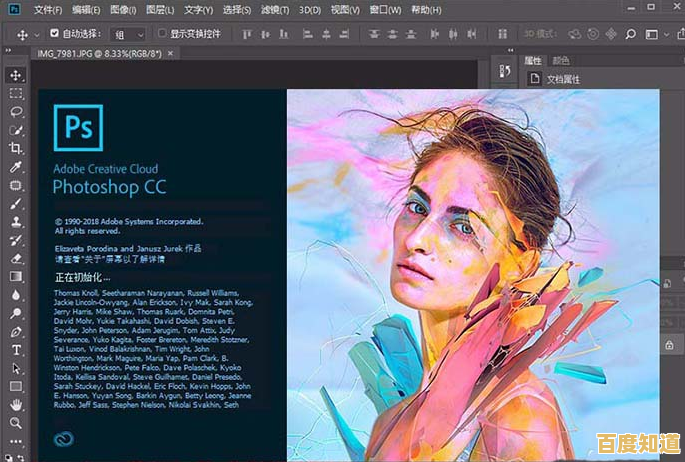Select the Pen tool

pyautogui.click(x=16, y=332)
